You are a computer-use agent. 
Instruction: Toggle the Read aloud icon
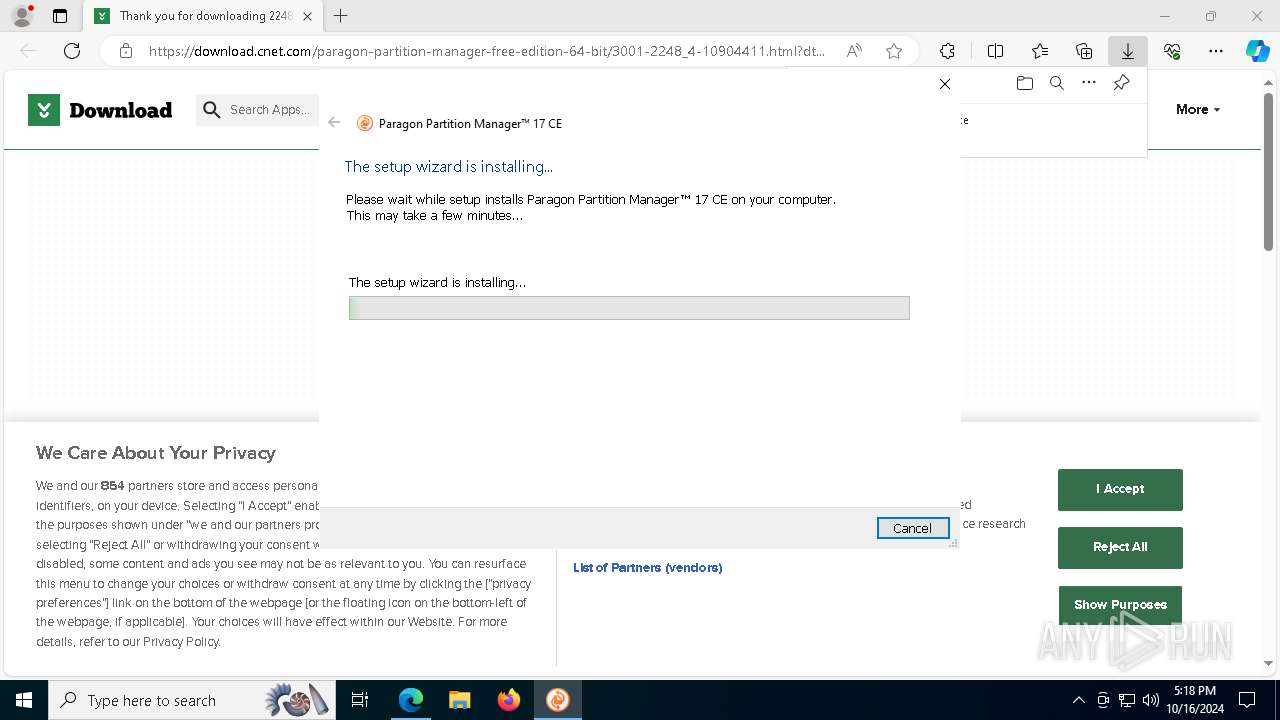[854, 51]
